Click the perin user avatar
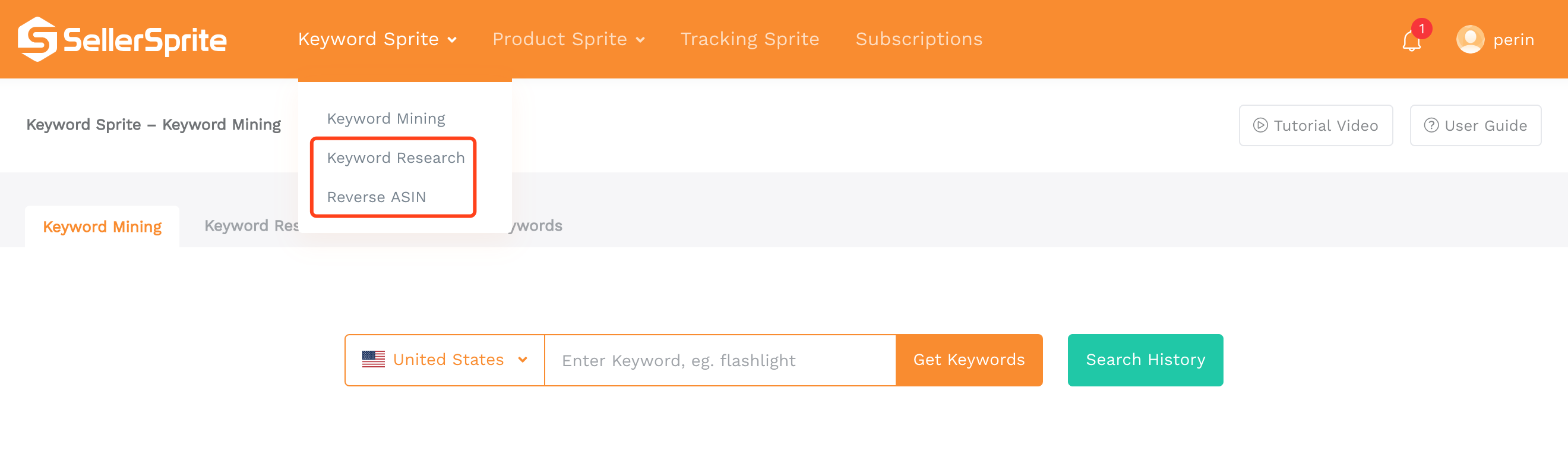 pos(1470,40)
